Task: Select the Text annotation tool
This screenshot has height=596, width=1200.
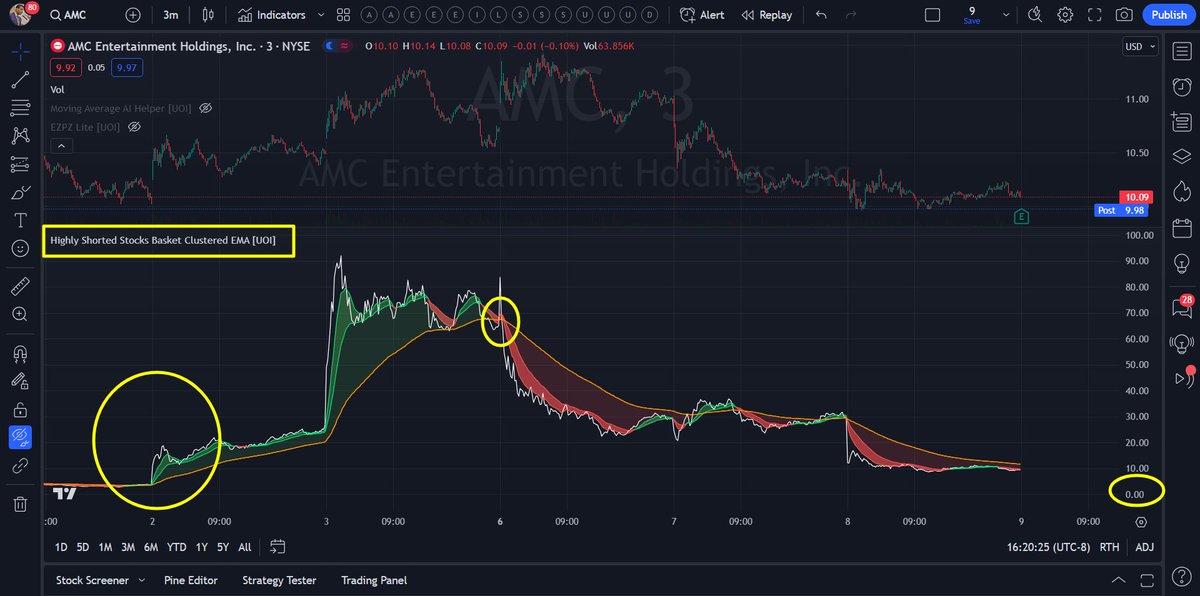Action: (20, 220)
